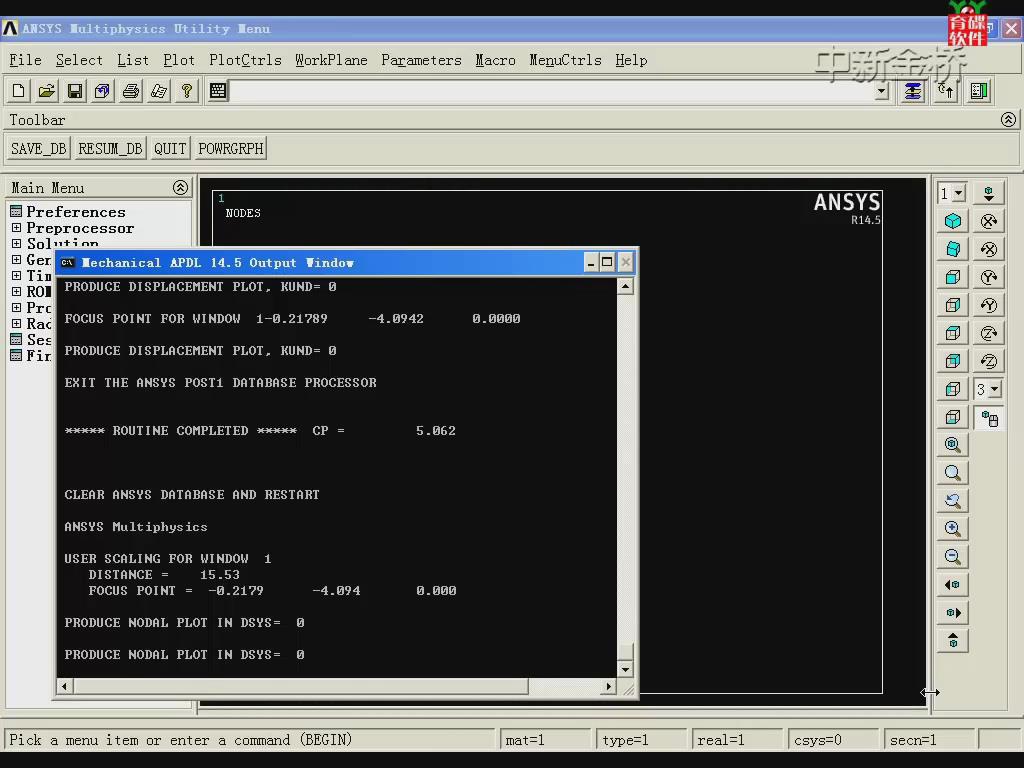The height and width of the screenshot is (768, 1024).
Task: Click the SAVE_DB toolbar button
Action: tap(39, 149)
